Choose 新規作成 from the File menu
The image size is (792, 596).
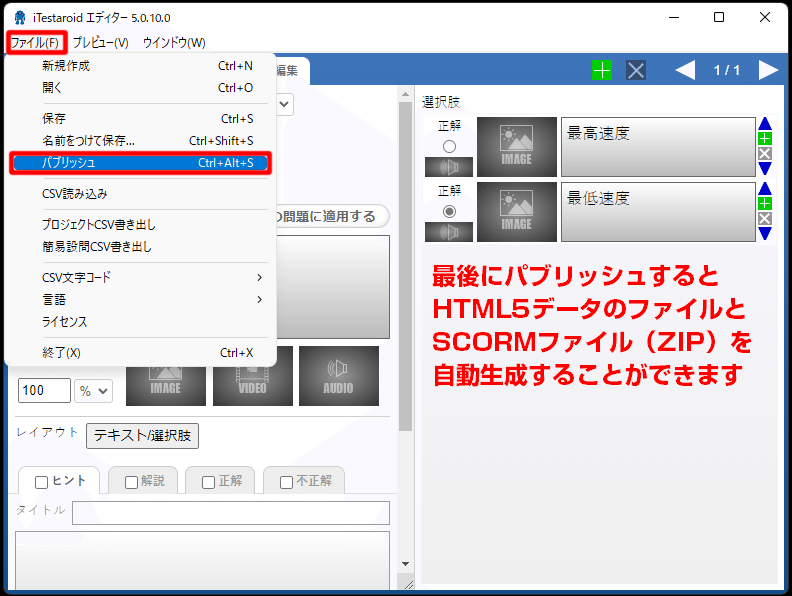click(x=147, y=66)
